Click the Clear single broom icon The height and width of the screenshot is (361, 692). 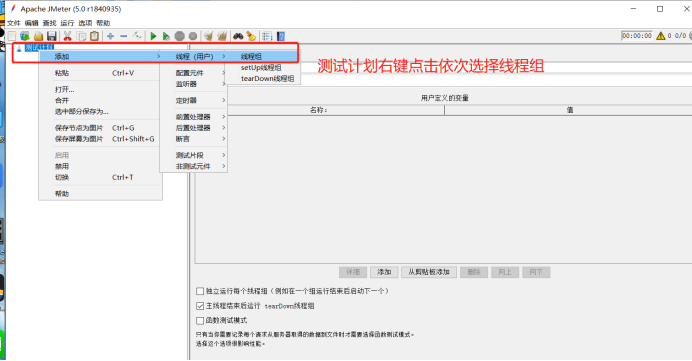tap(208, 36)
